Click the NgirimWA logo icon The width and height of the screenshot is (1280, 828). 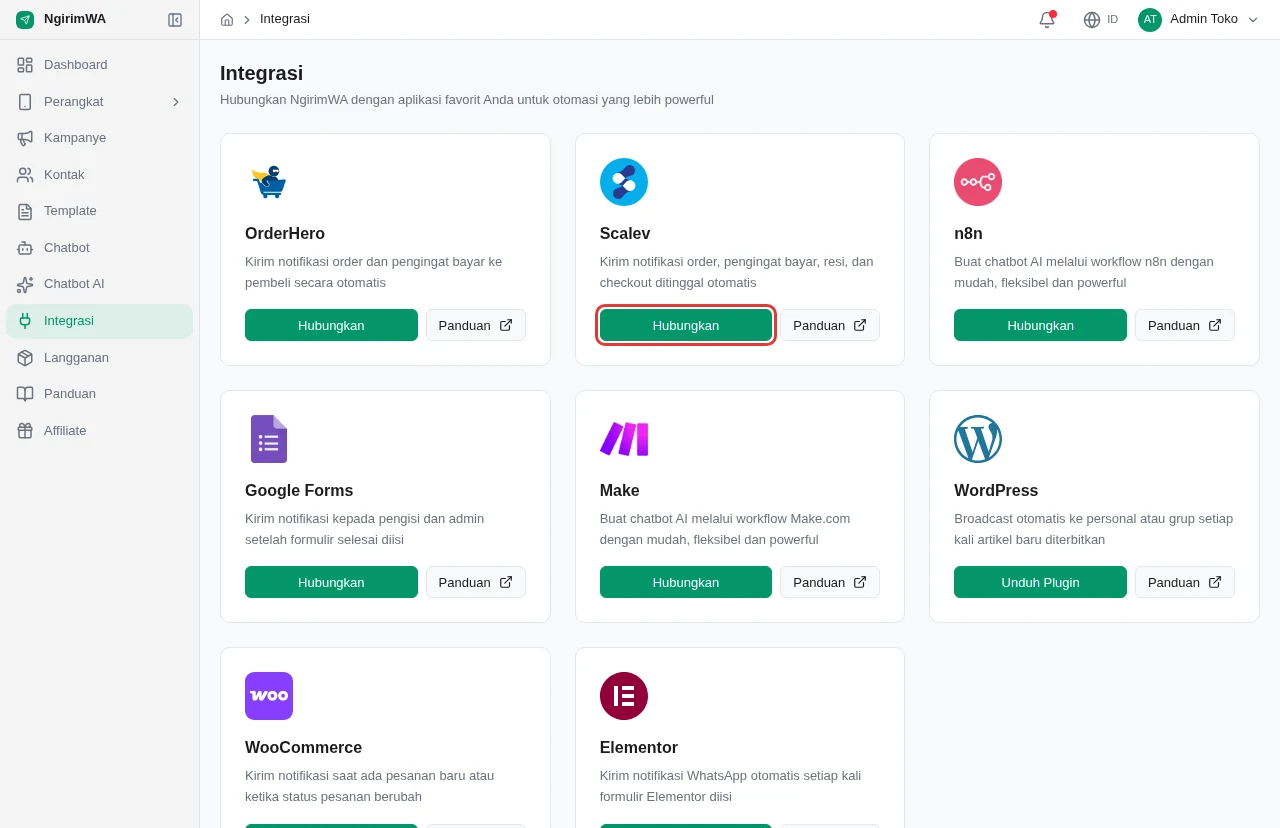(x=25, y=19)
